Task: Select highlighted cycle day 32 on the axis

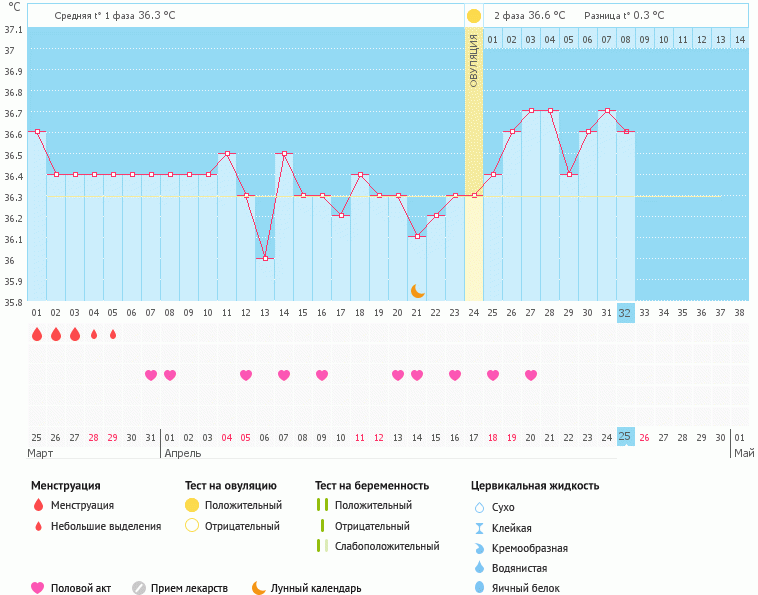Action: (626, 312)
